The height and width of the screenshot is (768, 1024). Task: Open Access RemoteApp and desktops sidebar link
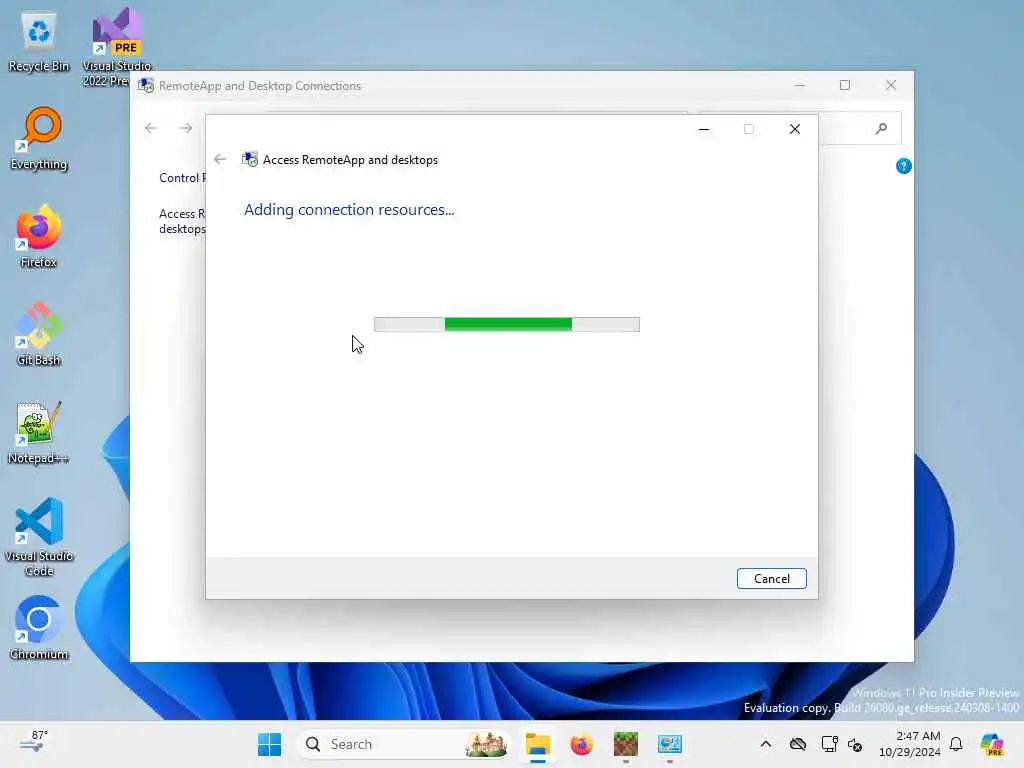tap(182, 221)
